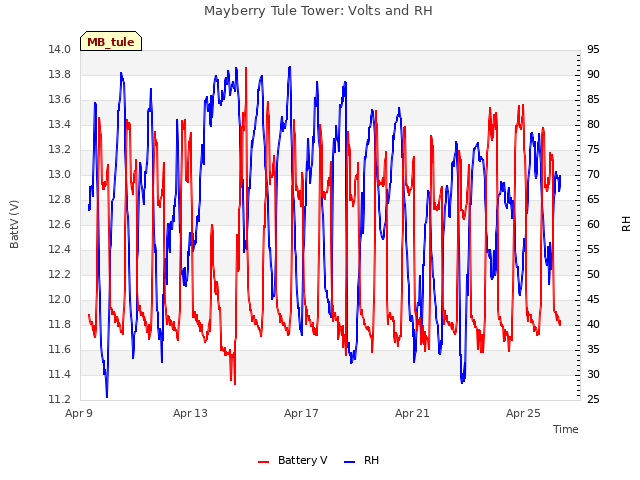Click the Apr 25 tick label
Image resolution: width=640 pixels, height=480 pixels.
pyautogui.click(x=523, y=413)
